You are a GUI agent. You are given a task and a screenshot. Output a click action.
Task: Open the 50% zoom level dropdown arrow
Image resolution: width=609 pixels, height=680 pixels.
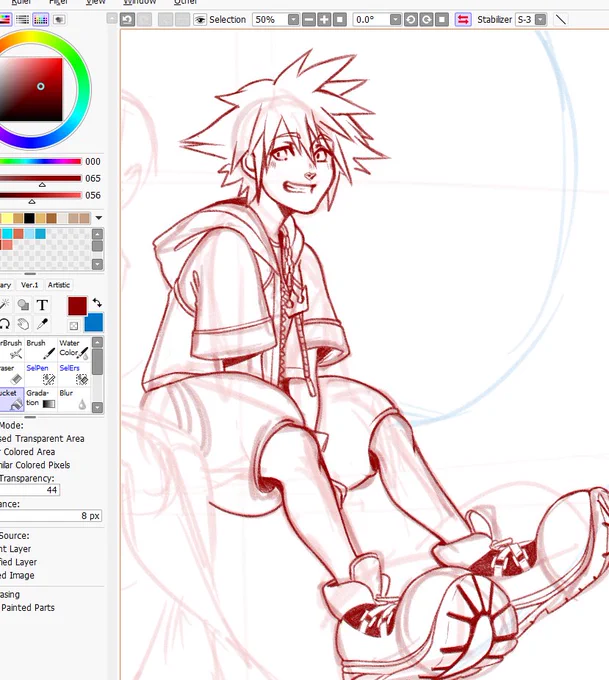coord(293,20)
